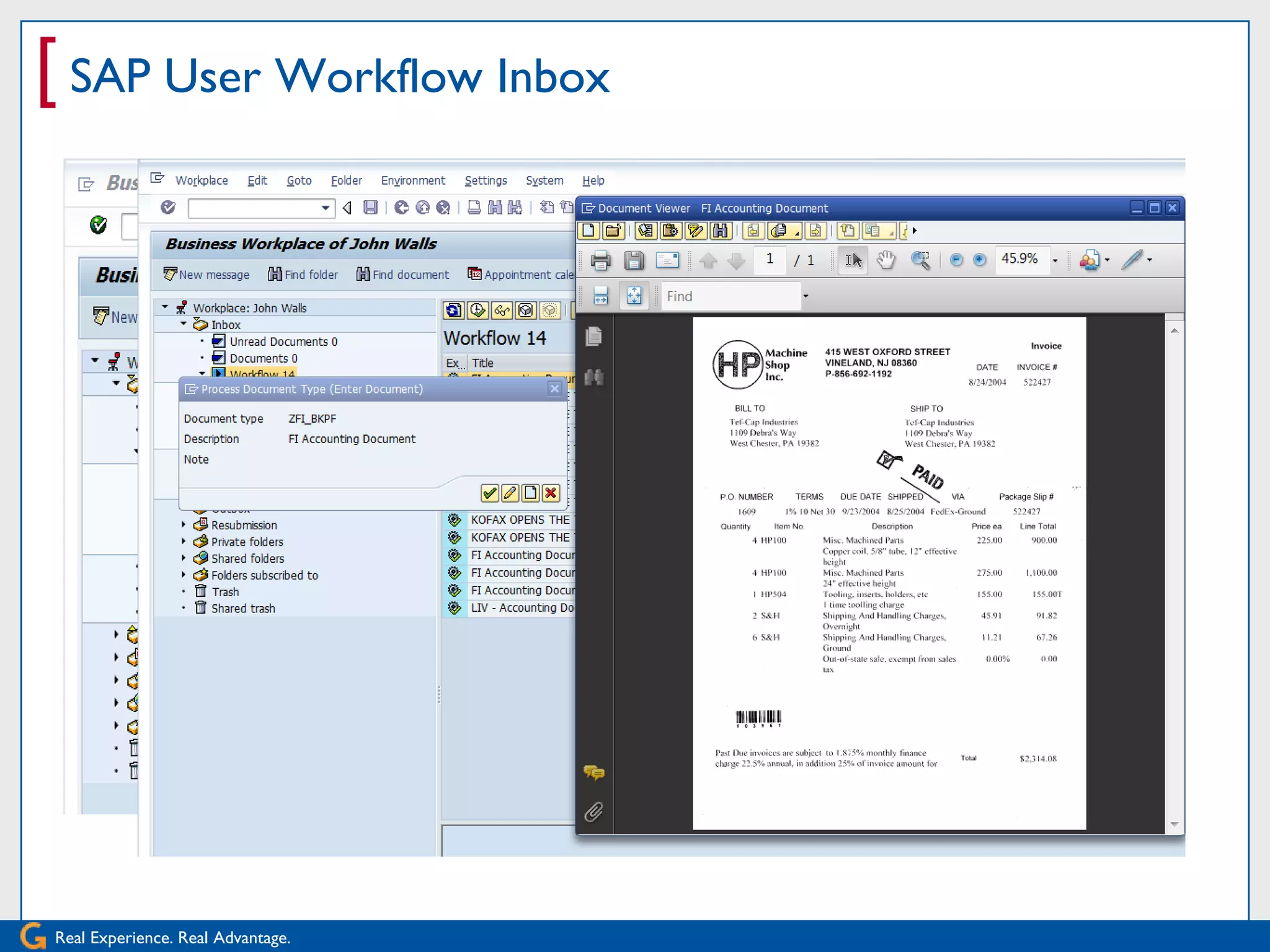Confirm the document type with the green checkmark
Viewport: 1270px width, 952px height.
490,493
